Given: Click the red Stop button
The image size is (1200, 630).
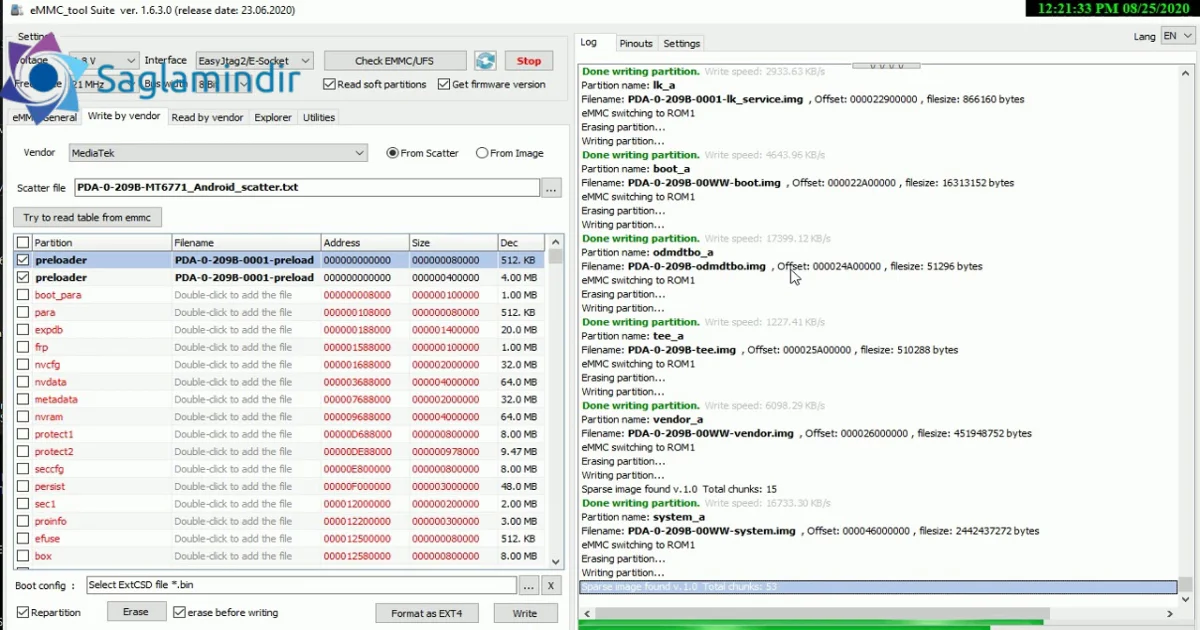Looking at the screenshot, I should click(x=529, y=61).
